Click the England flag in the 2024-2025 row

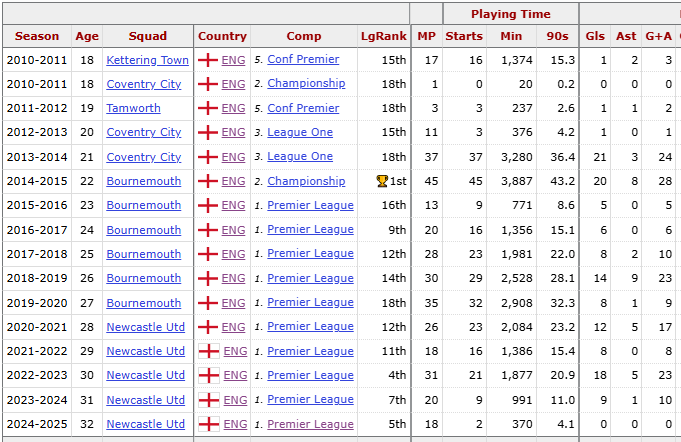pos(208,424)
